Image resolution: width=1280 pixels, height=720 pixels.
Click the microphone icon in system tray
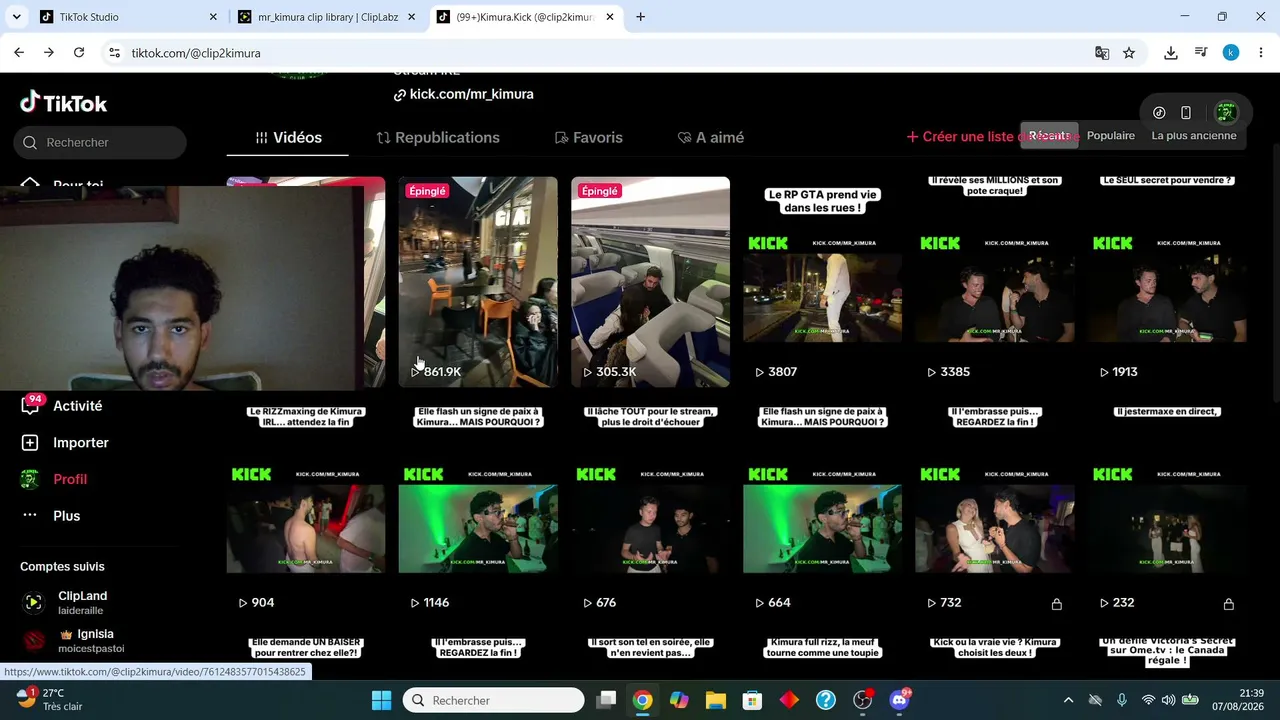pos(1122,700)
